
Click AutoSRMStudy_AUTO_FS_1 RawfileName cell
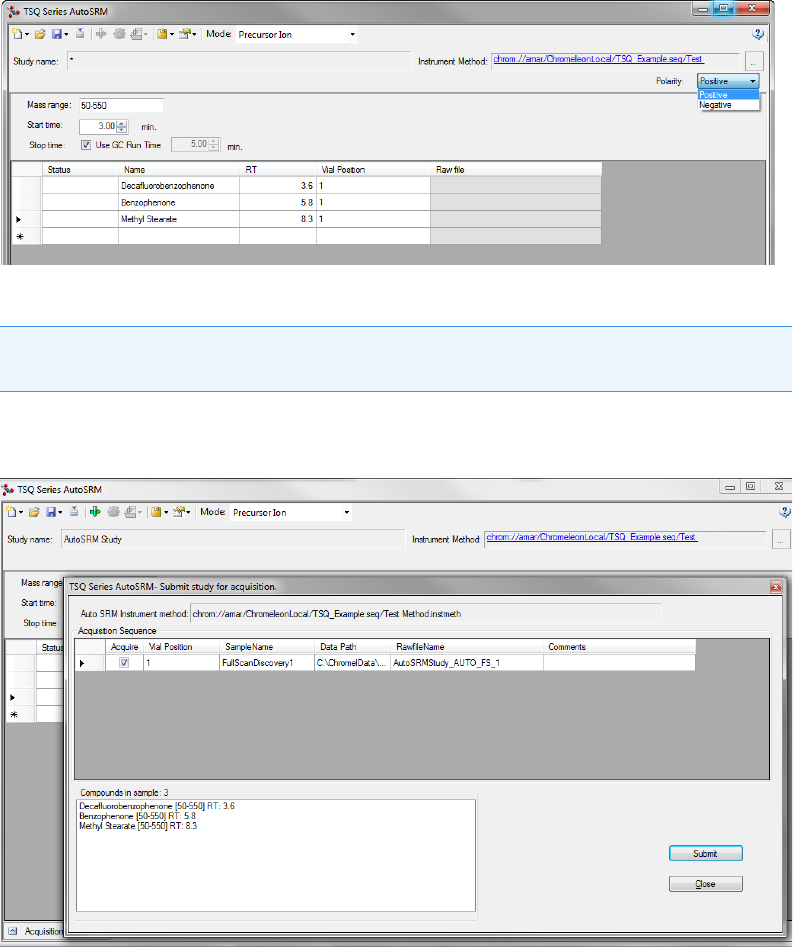coord(466,663)
